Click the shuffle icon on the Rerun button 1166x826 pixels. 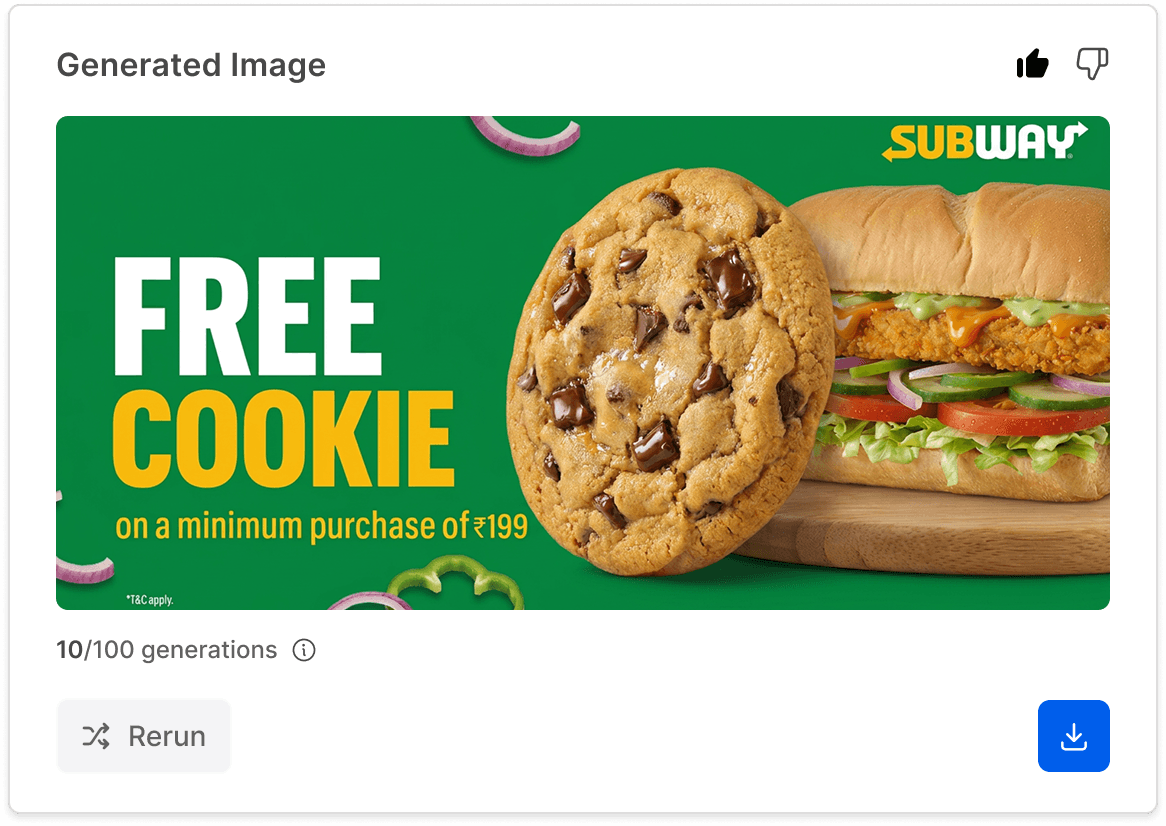pyautogui.click(x=96, y=736)
